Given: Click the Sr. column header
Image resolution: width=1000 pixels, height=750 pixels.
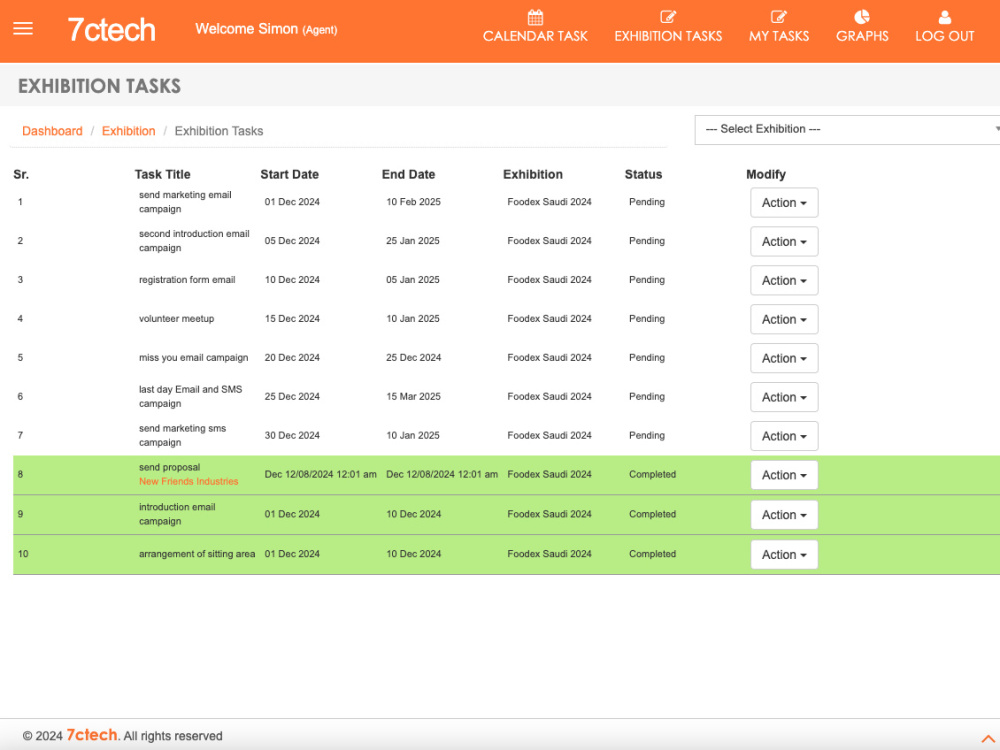Looking at the screenshot, I should pos(21,174).
